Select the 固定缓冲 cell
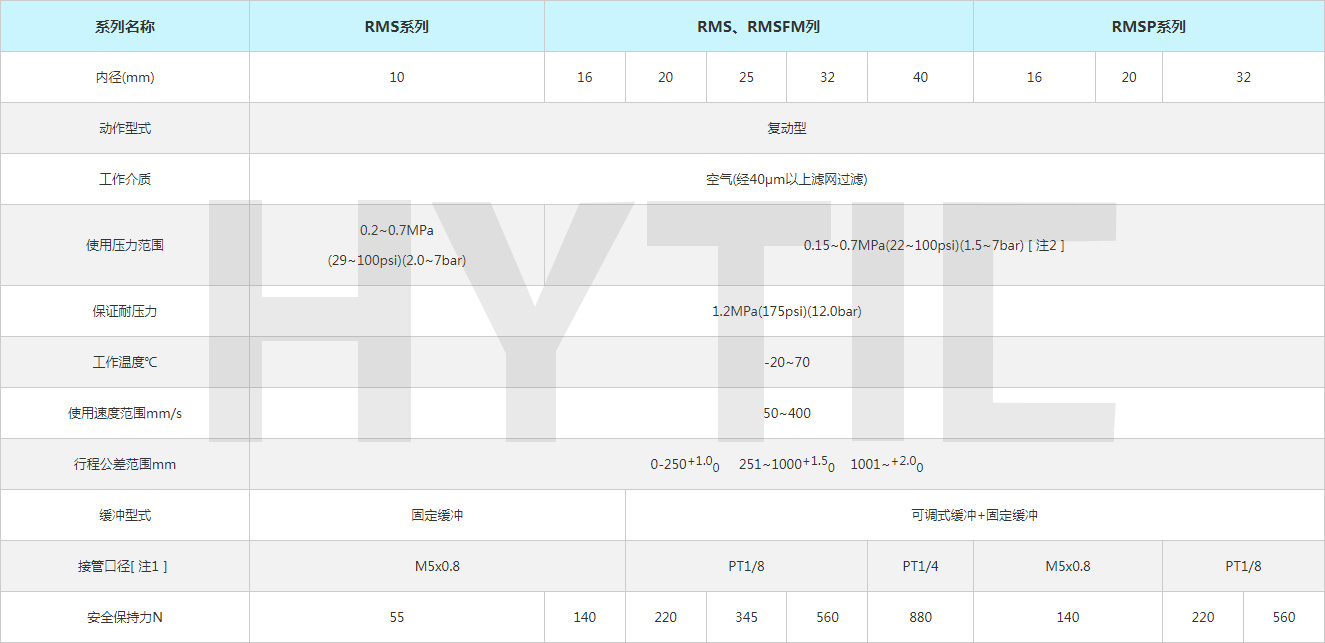This screenshot has width=1325, height=643. click(x=437, y=515)
